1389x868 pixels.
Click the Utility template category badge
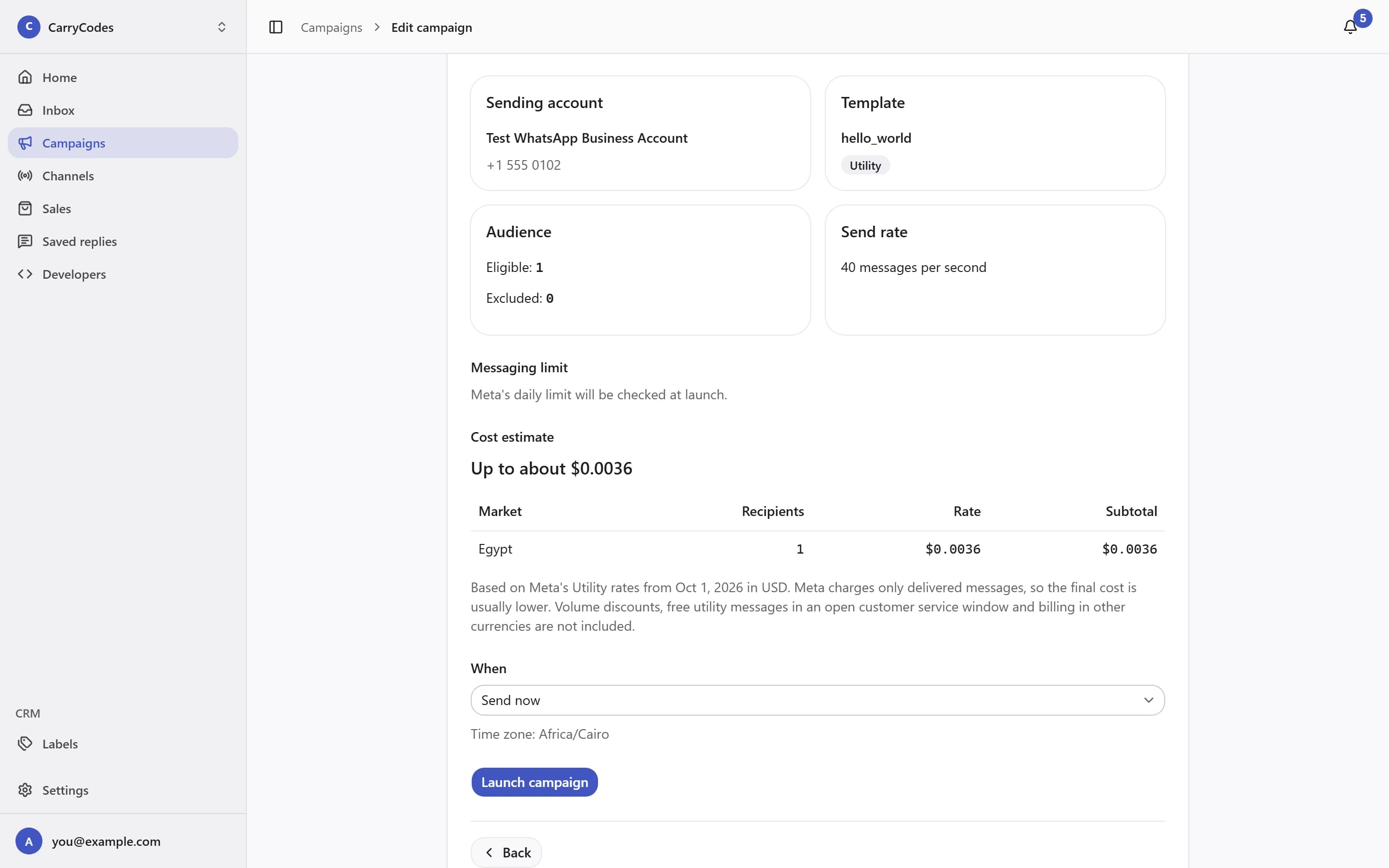coord(865,165)
